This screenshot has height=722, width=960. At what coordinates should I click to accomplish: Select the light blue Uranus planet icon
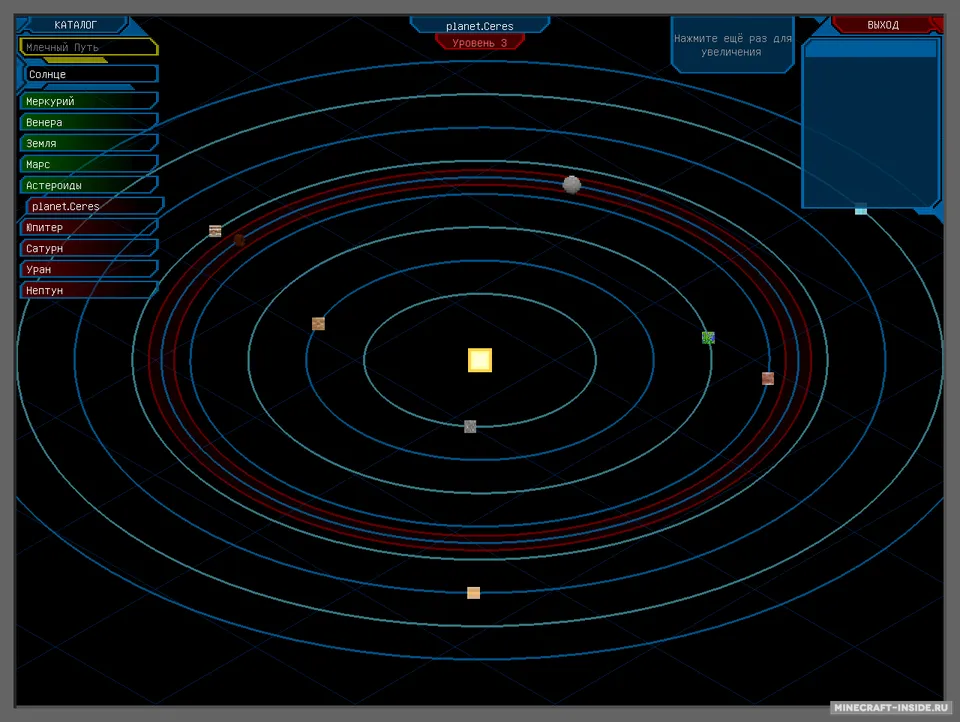(x=861, y=209)
